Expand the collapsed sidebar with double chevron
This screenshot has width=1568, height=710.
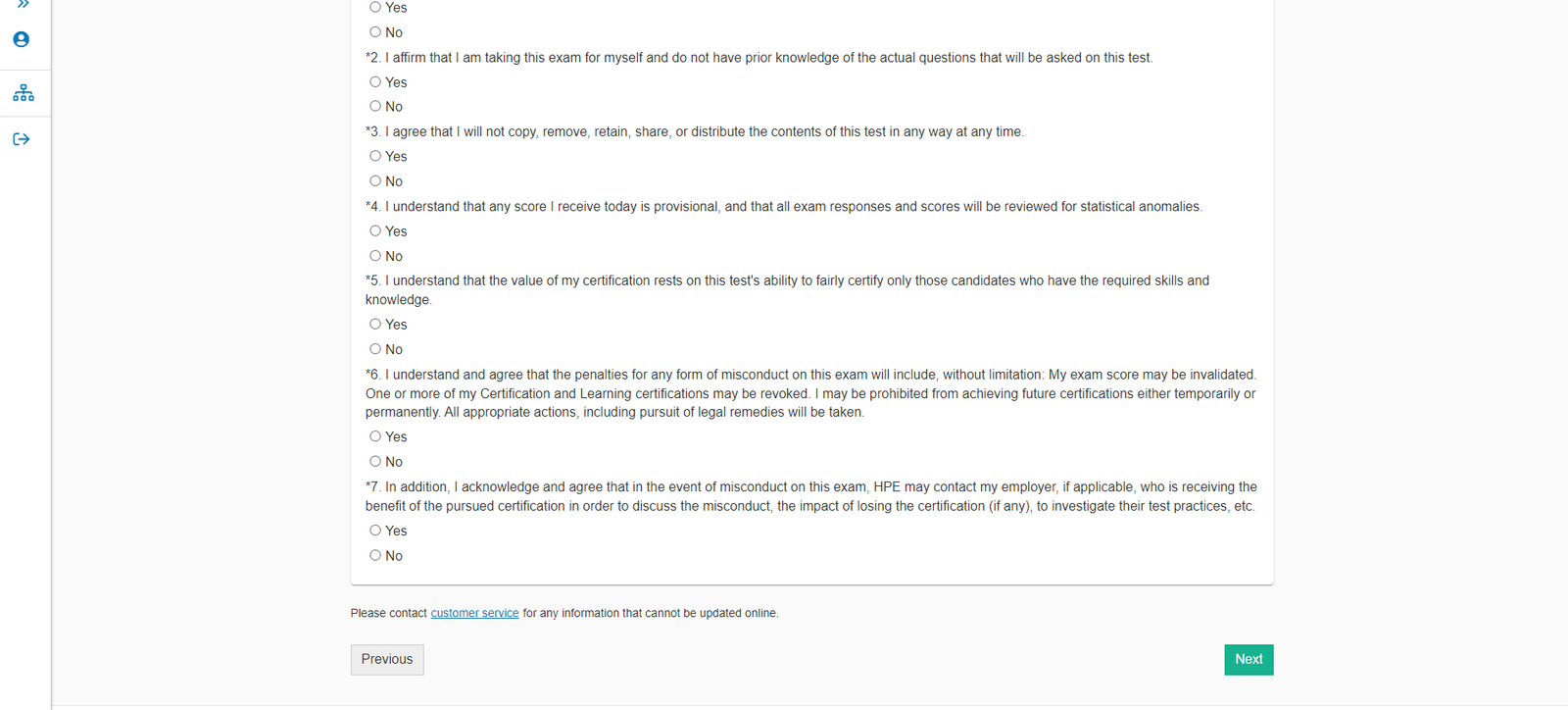tap(23, 5)
